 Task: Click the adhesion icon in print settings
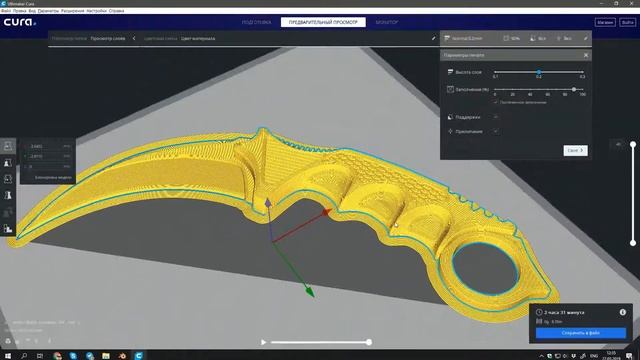[450, 131]
